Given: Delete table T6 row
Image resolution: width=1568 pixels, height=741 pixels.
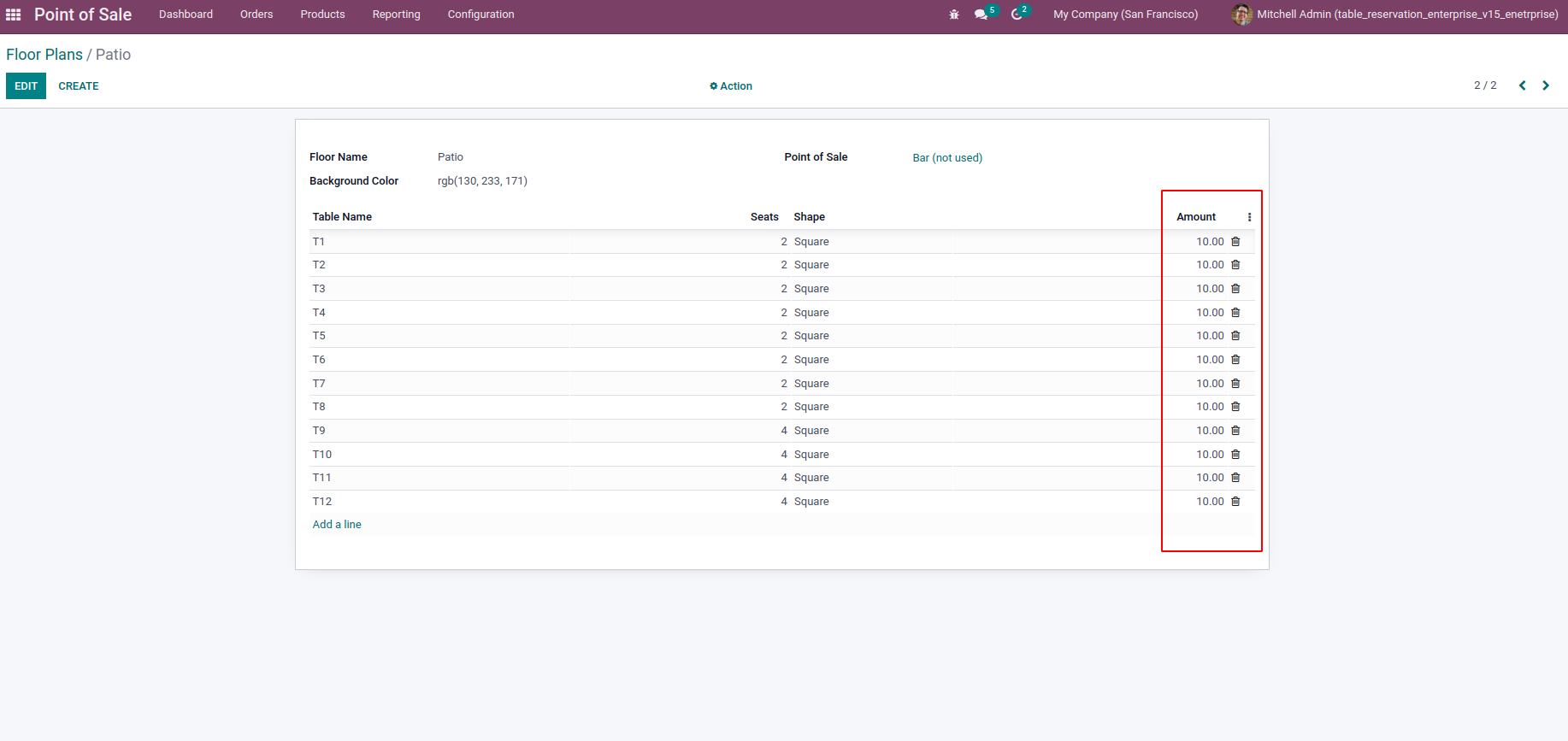Looking at the screenshot, I should click(1235, 360).
